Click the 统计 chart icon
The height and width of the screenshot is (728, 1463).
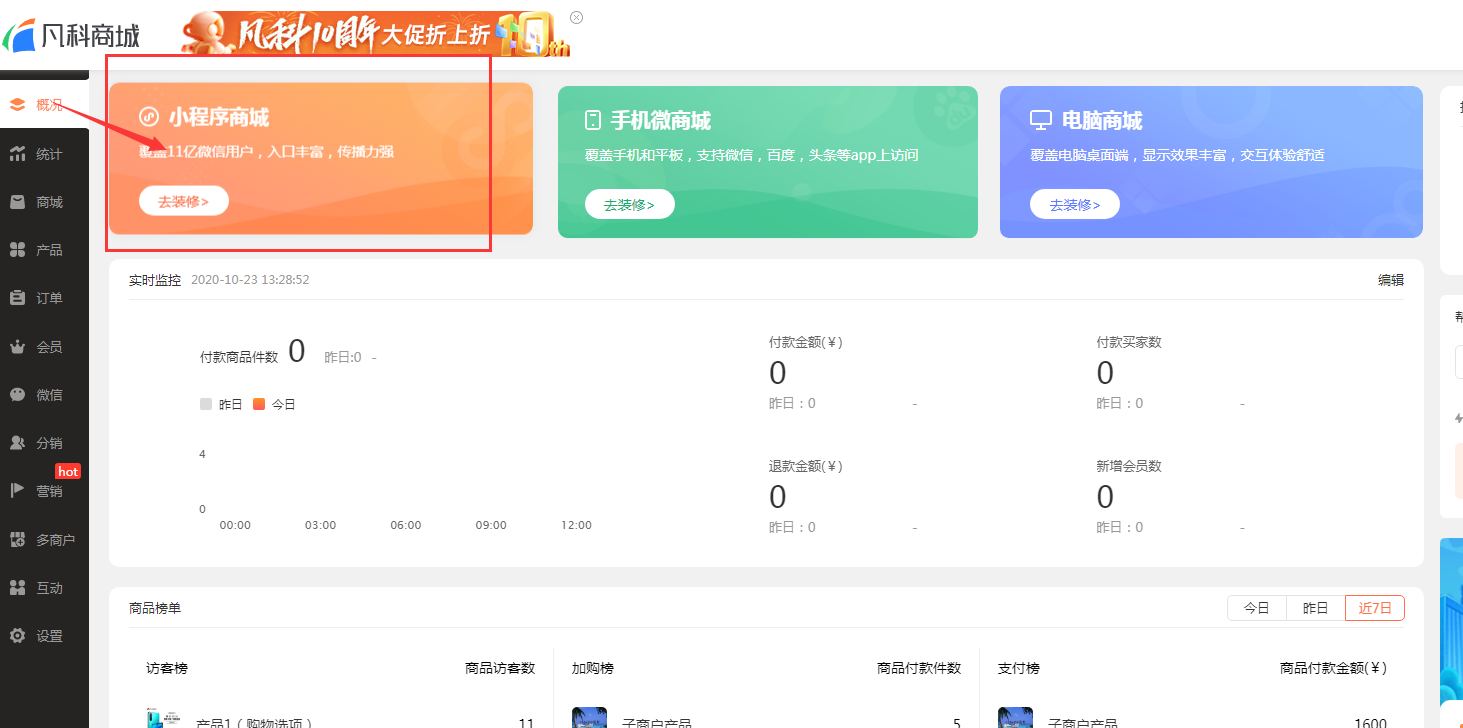pyautogui.click(x=17, y=154)
